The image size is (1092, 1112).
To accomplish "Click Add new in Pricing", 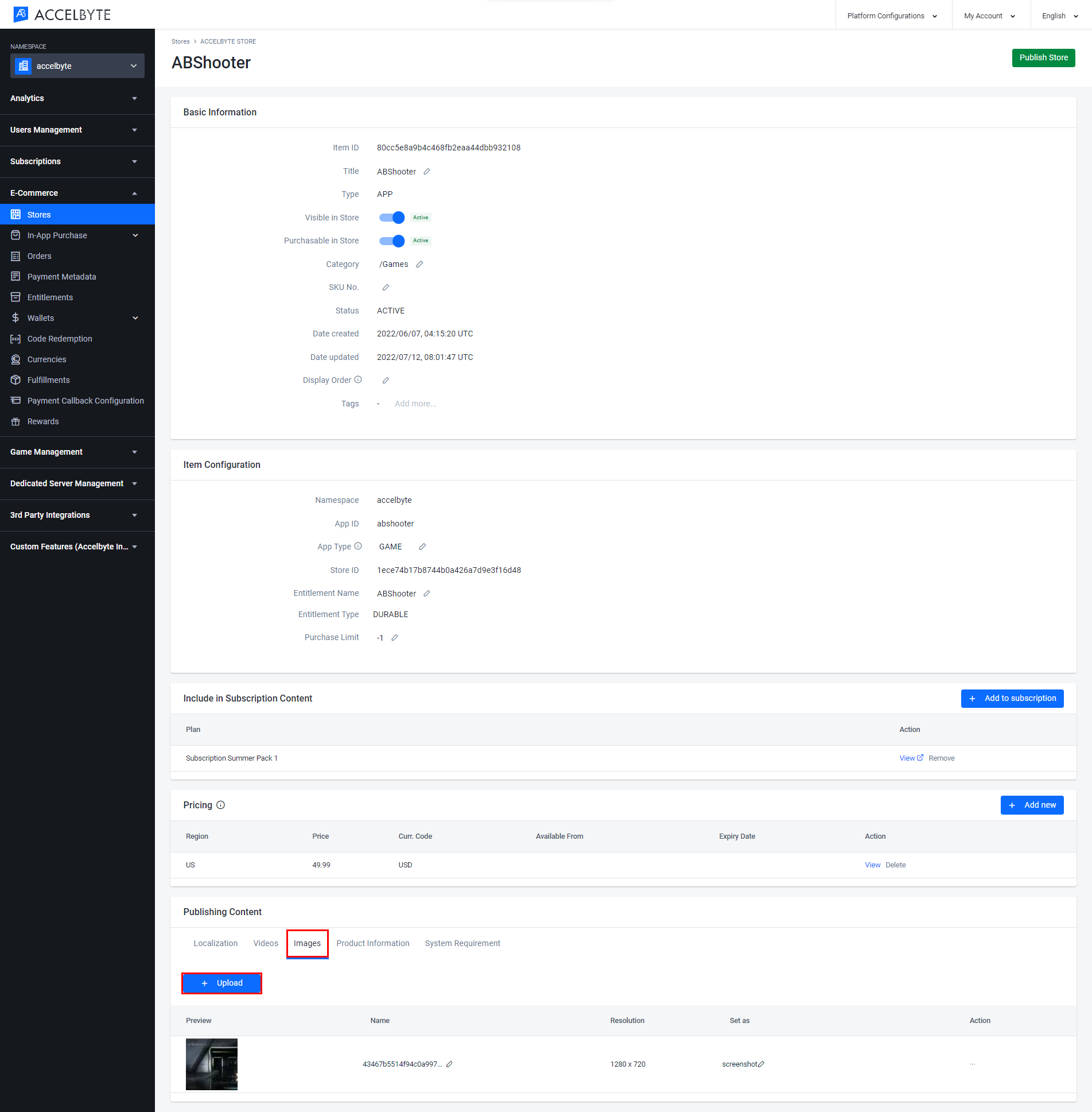I will (x=1032, y=805).
